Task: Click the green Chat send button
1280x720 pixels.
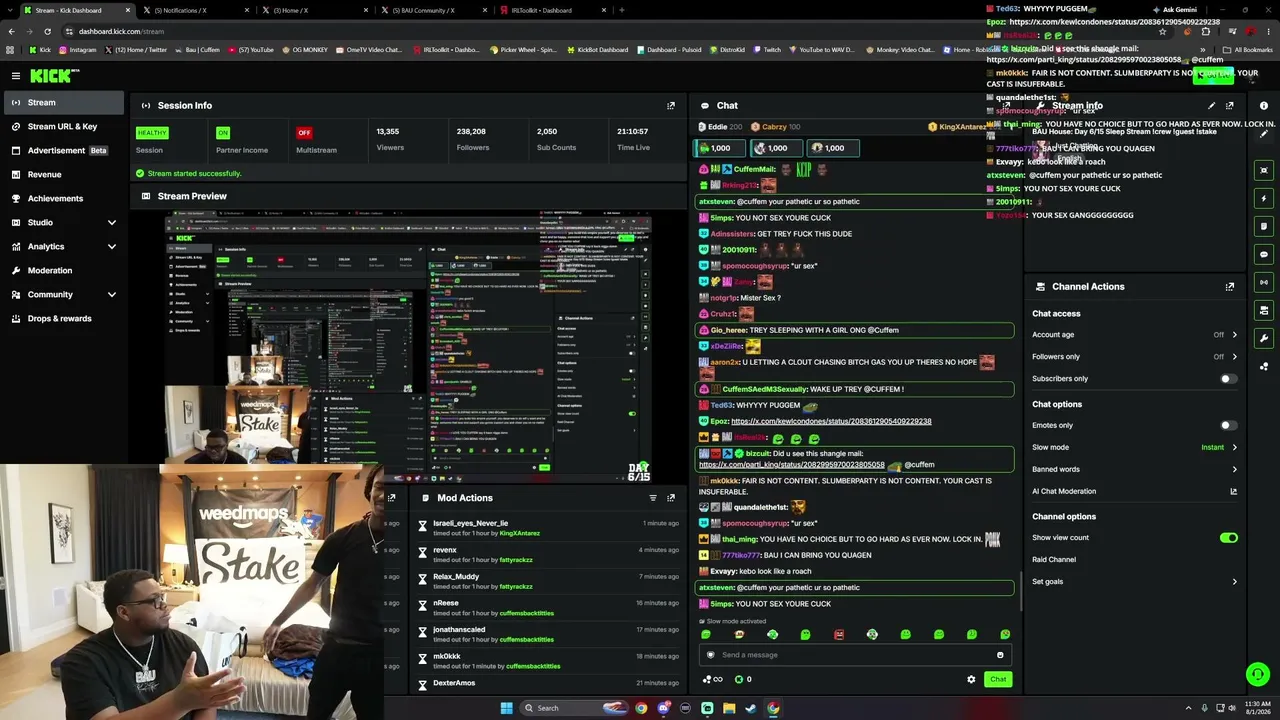Action: tap(998, 679)
